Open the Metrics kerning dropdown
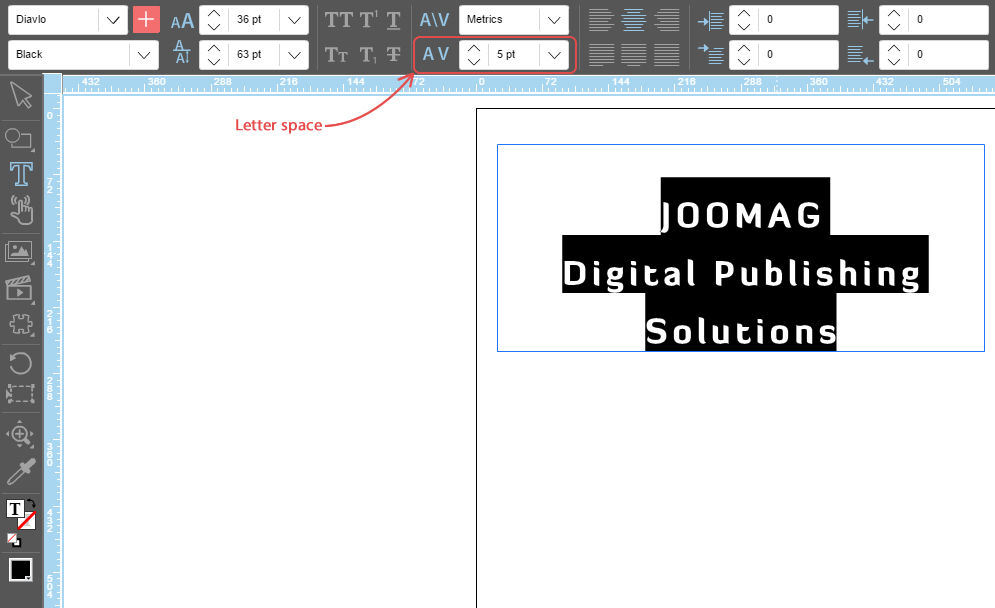995x608 pixels. click(553, 20)
